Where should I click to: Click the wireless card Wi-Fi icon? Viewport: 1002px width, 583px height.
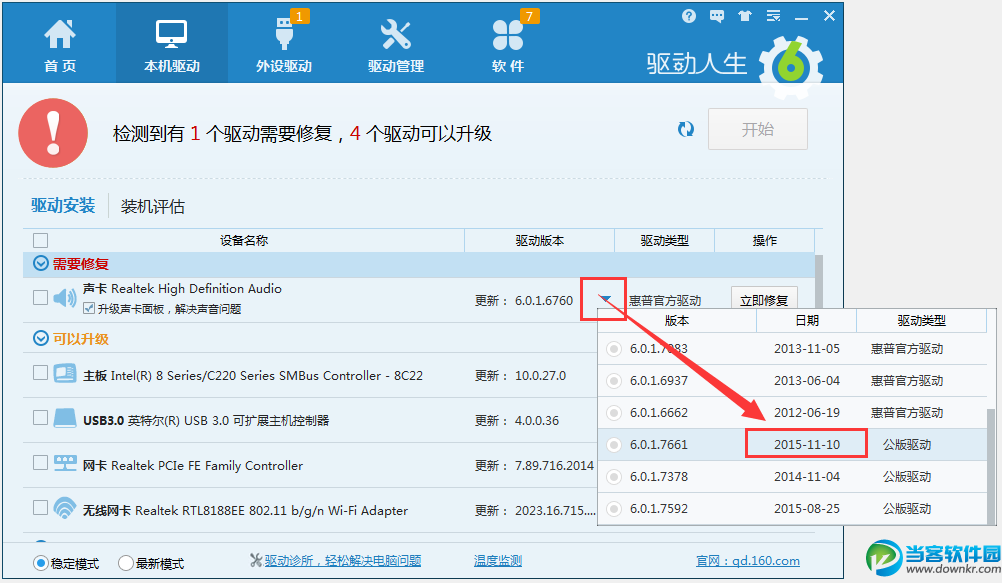click(x=65, y=508)
